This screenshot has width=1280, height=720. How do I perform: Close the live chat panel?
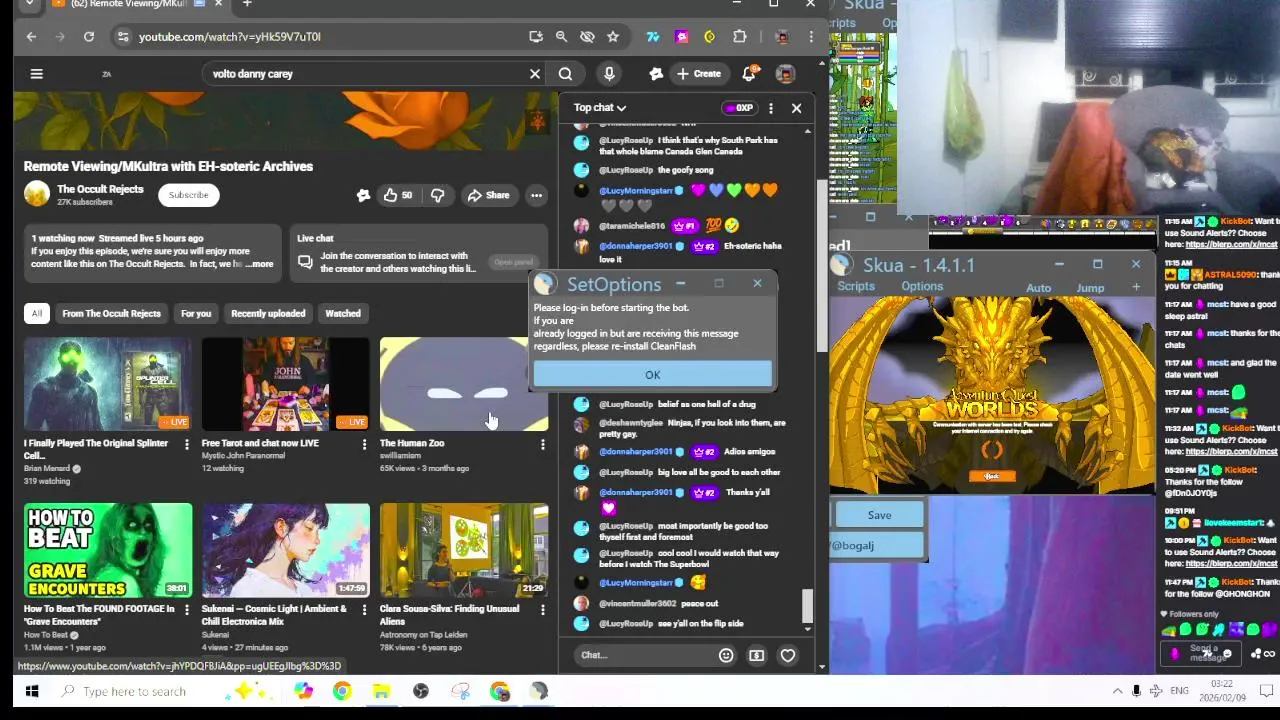click(797, 107)
